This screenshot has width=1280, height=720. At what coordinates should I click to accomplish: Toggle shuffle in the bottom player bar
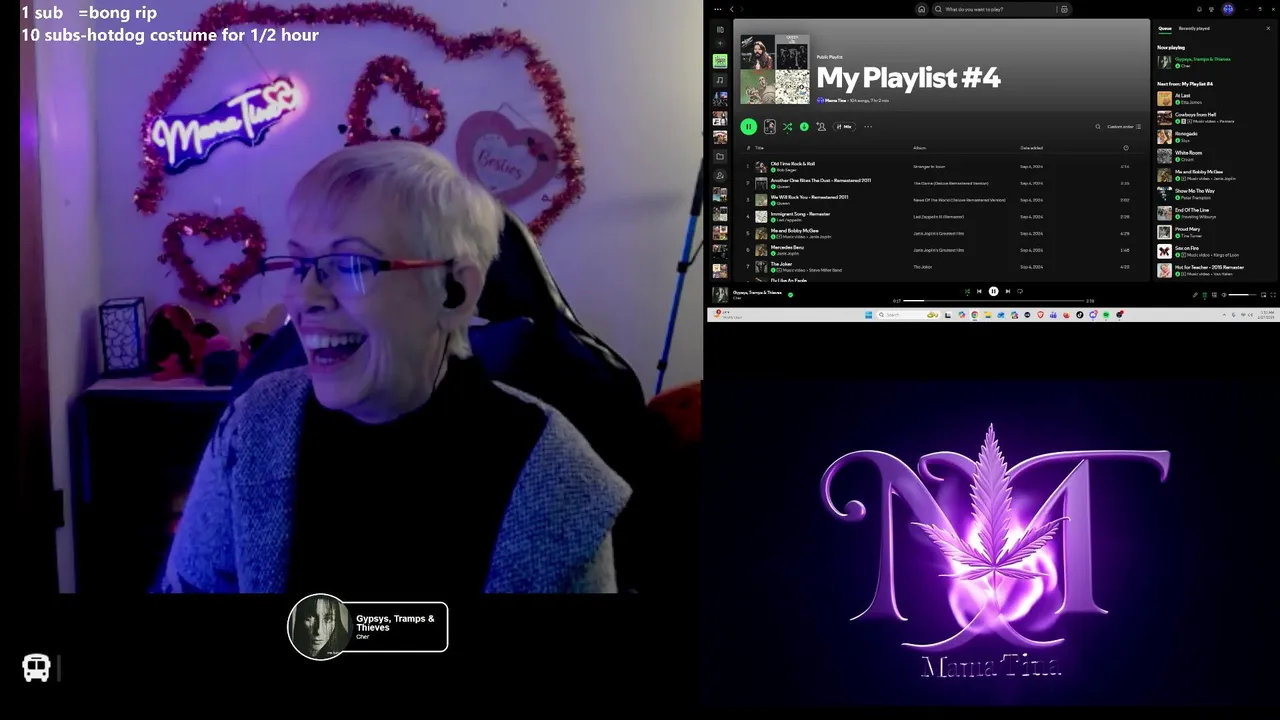pos(967,291)
